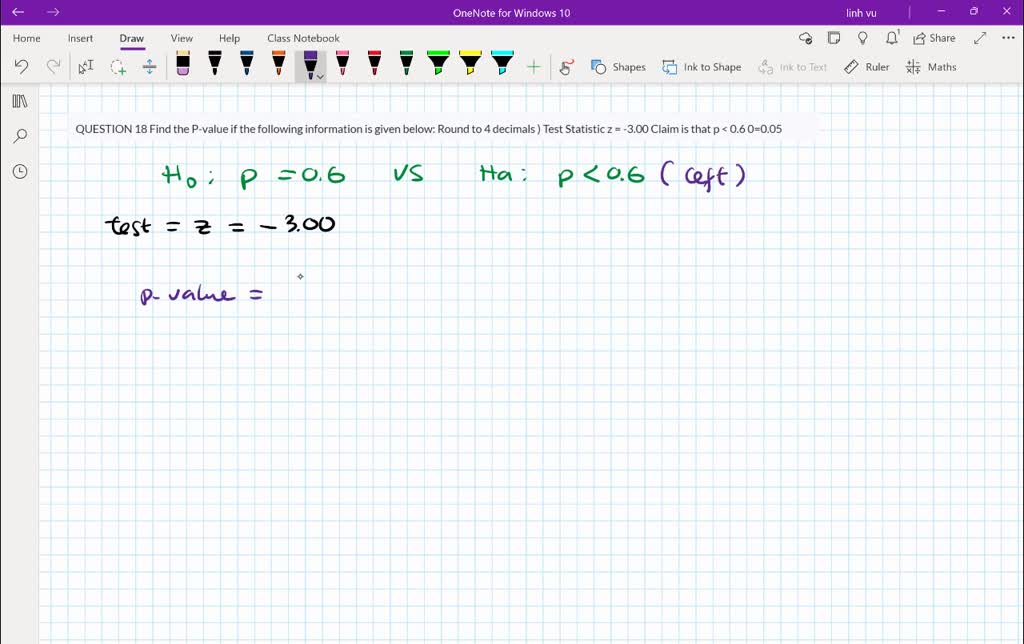Click the Share button
The height and width of the screenshot is (644, 1024).
click(x=933, y=37)
